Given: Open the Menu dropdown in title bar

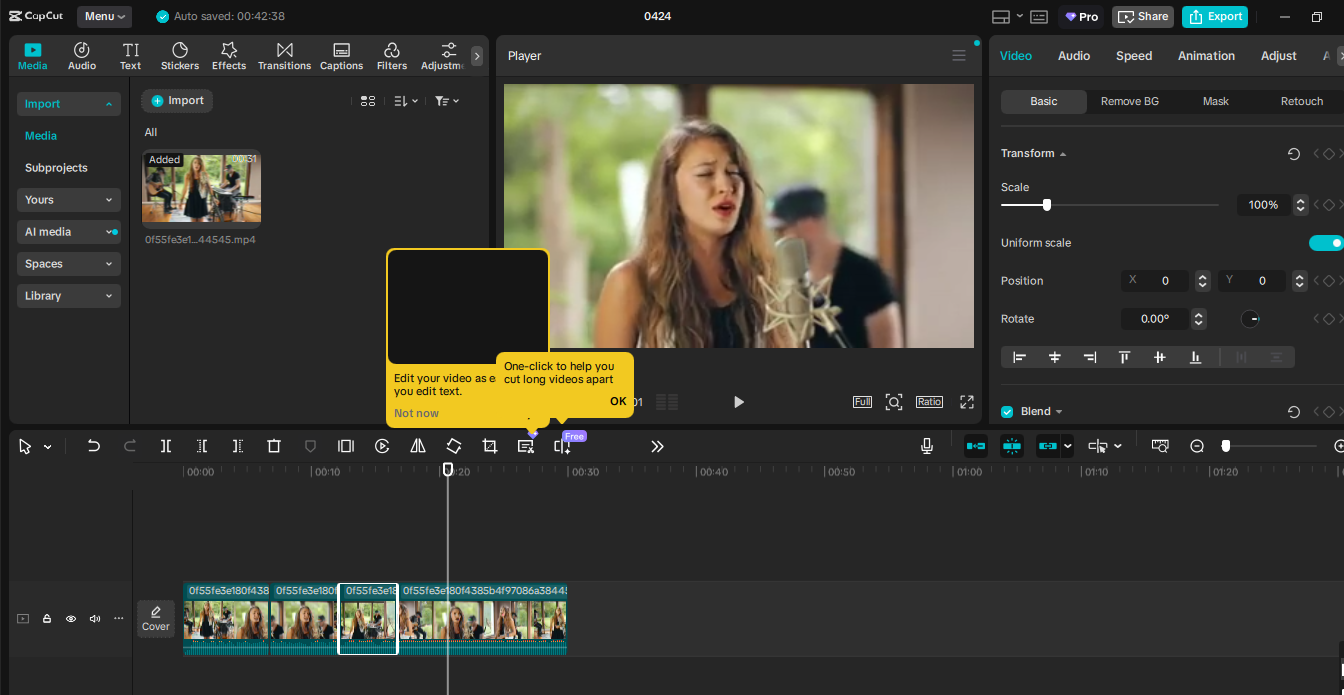Looking at the screenshot, I should pos(105,16).
